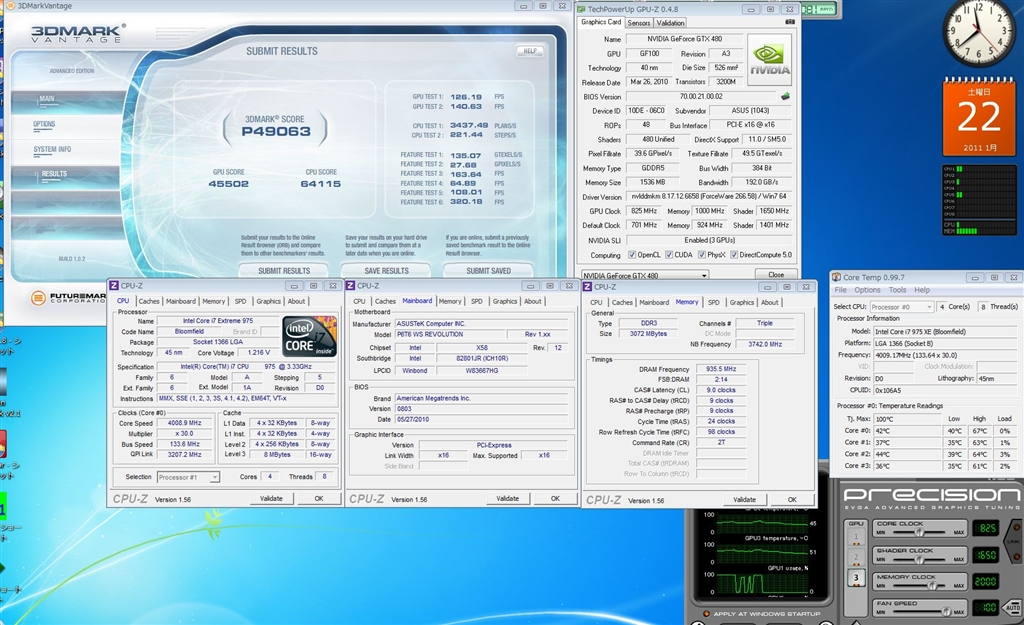The width and height of the screenshot is (1024, 625).
Task: Click the Intel Core inside logo in CPU-Z
Action: coord(309,337)
